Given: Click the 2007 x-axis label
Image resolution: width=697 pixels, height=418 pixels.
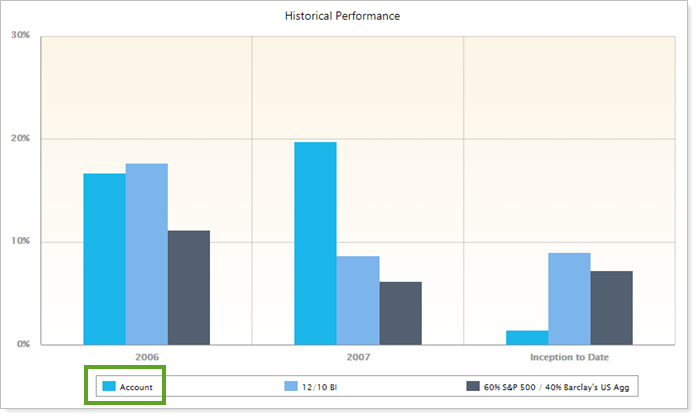Looking at the screenshot, I should point(357,356).
